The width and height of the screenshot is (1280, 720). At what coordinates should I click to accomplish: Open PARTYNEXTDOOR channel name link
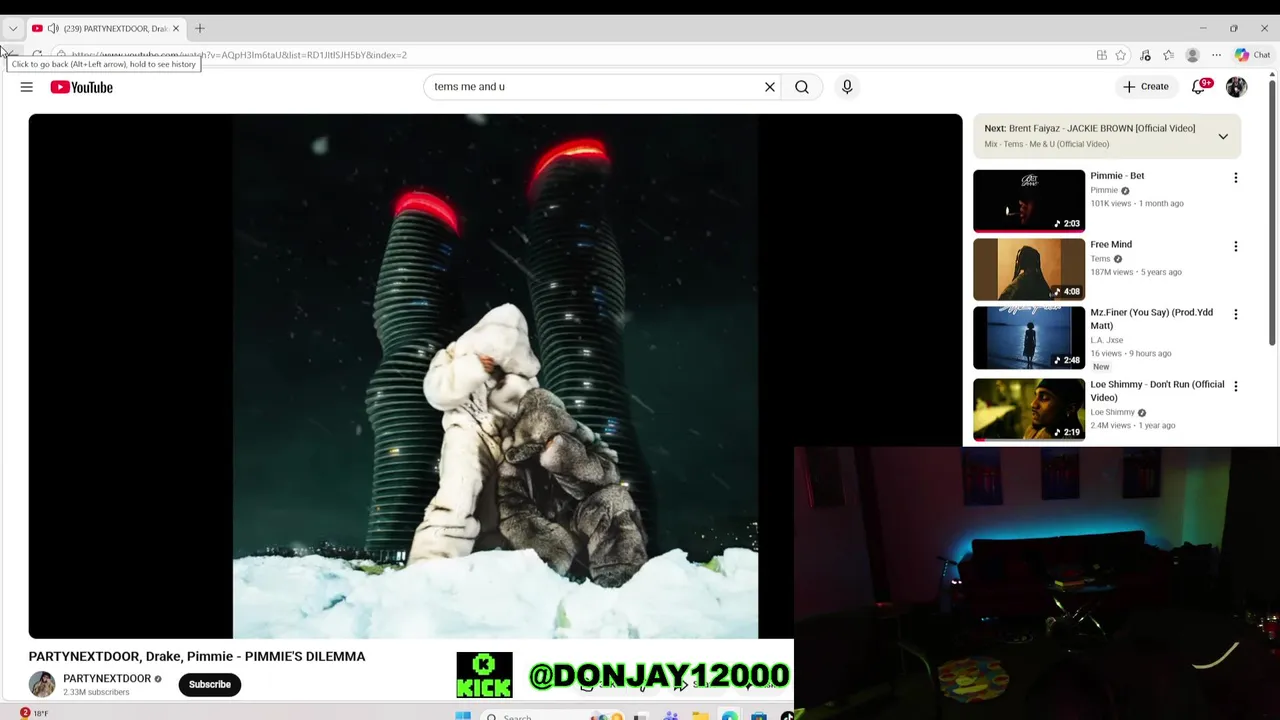[107, 678]
